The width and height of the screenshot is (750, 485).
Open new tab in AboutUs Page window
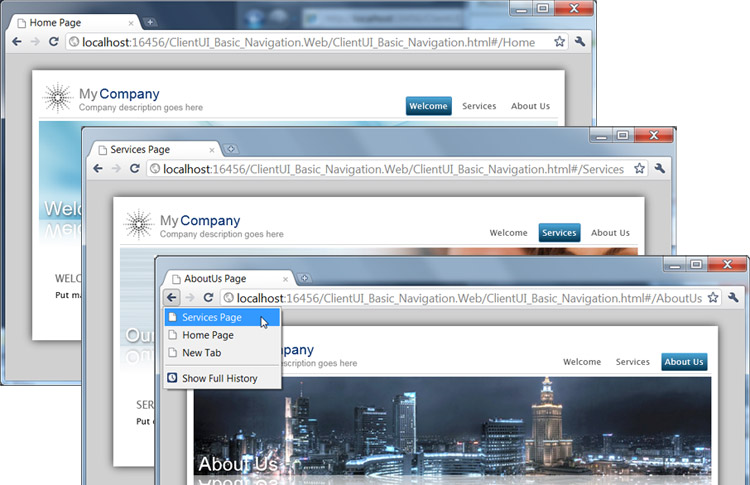click(304, 278)
